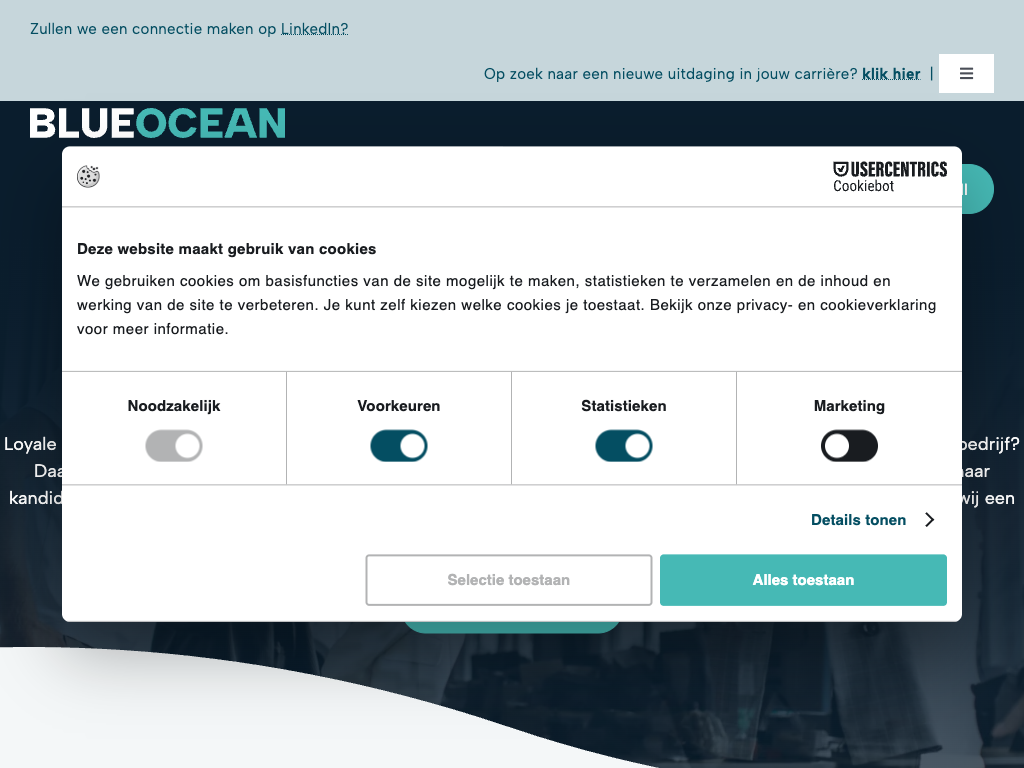This screenshot has width=1024, height=768.
Task: Click the Marketing label
Action: point(849,406)
